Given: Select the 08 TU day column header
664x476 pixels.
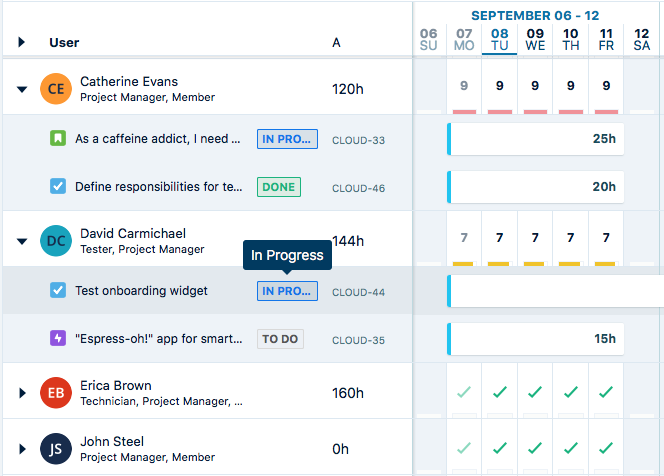Looking at the screenshot, I should click(499, 39).
